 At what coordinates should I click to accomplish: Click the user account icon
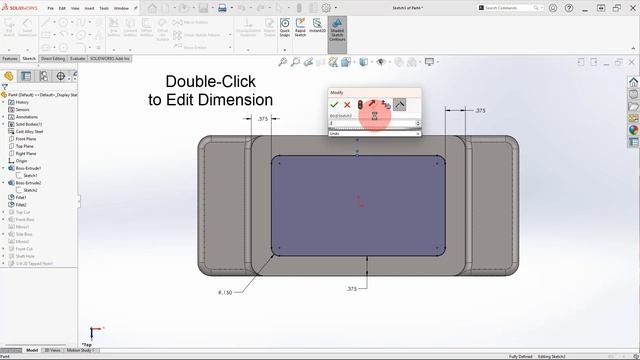[x=553, y=8]
